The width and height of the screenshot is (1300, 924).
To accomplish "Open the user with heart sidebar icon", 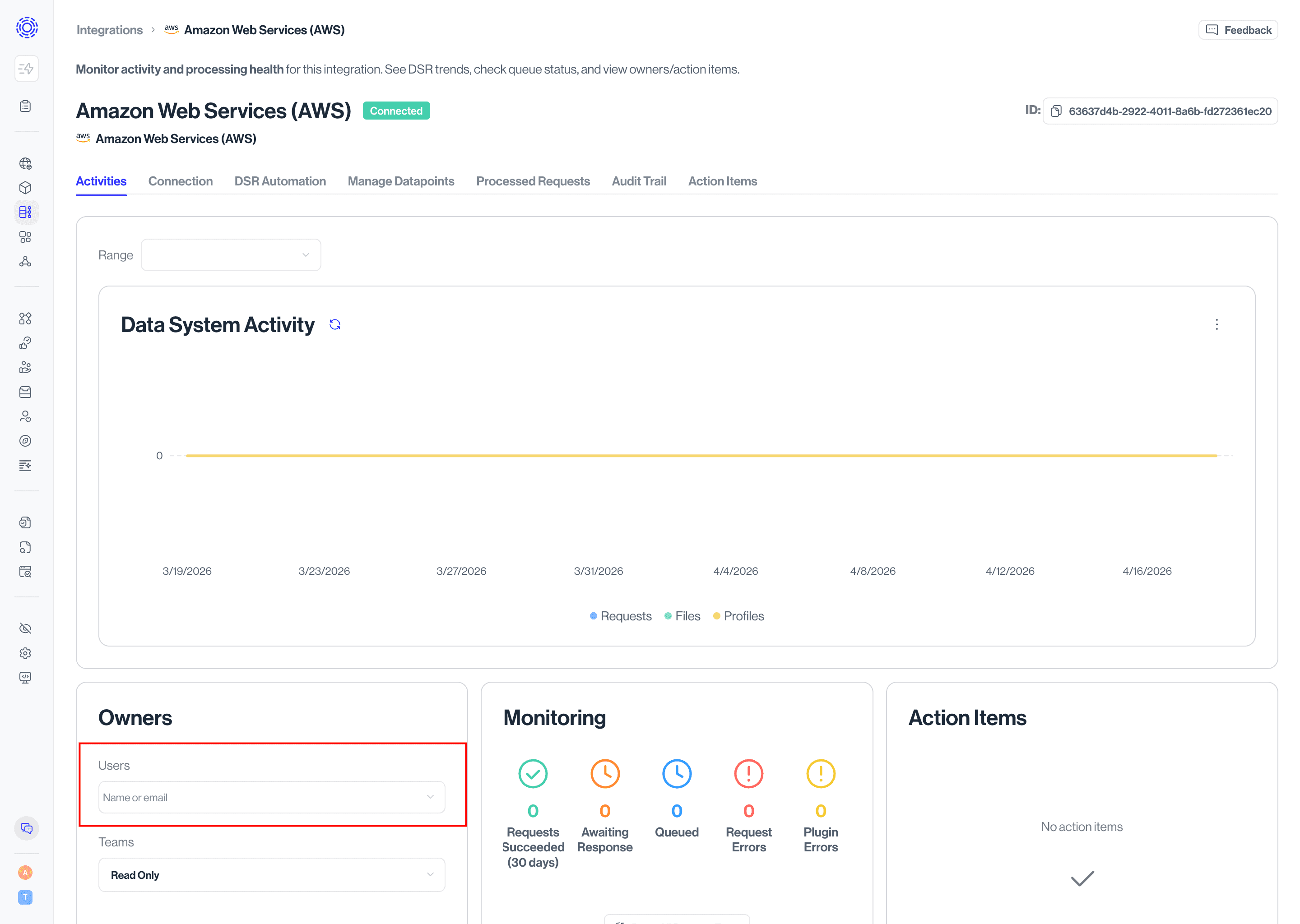I will point(26,416).
